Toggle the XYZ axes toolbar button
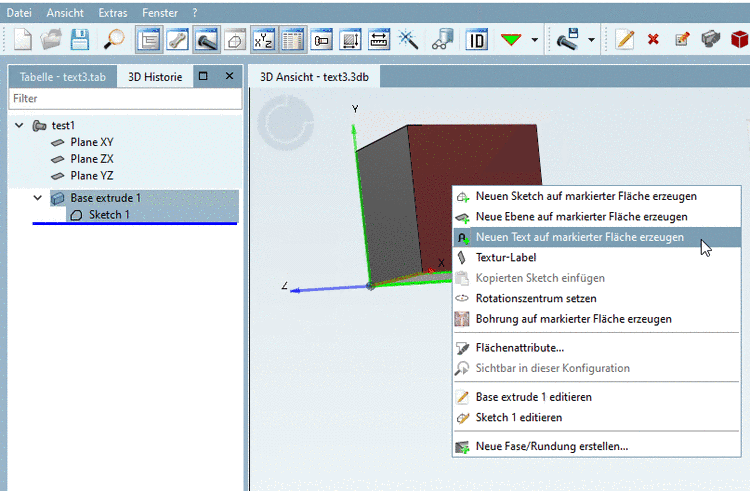Viewport: 750px width, 491px height. point(264,40)
